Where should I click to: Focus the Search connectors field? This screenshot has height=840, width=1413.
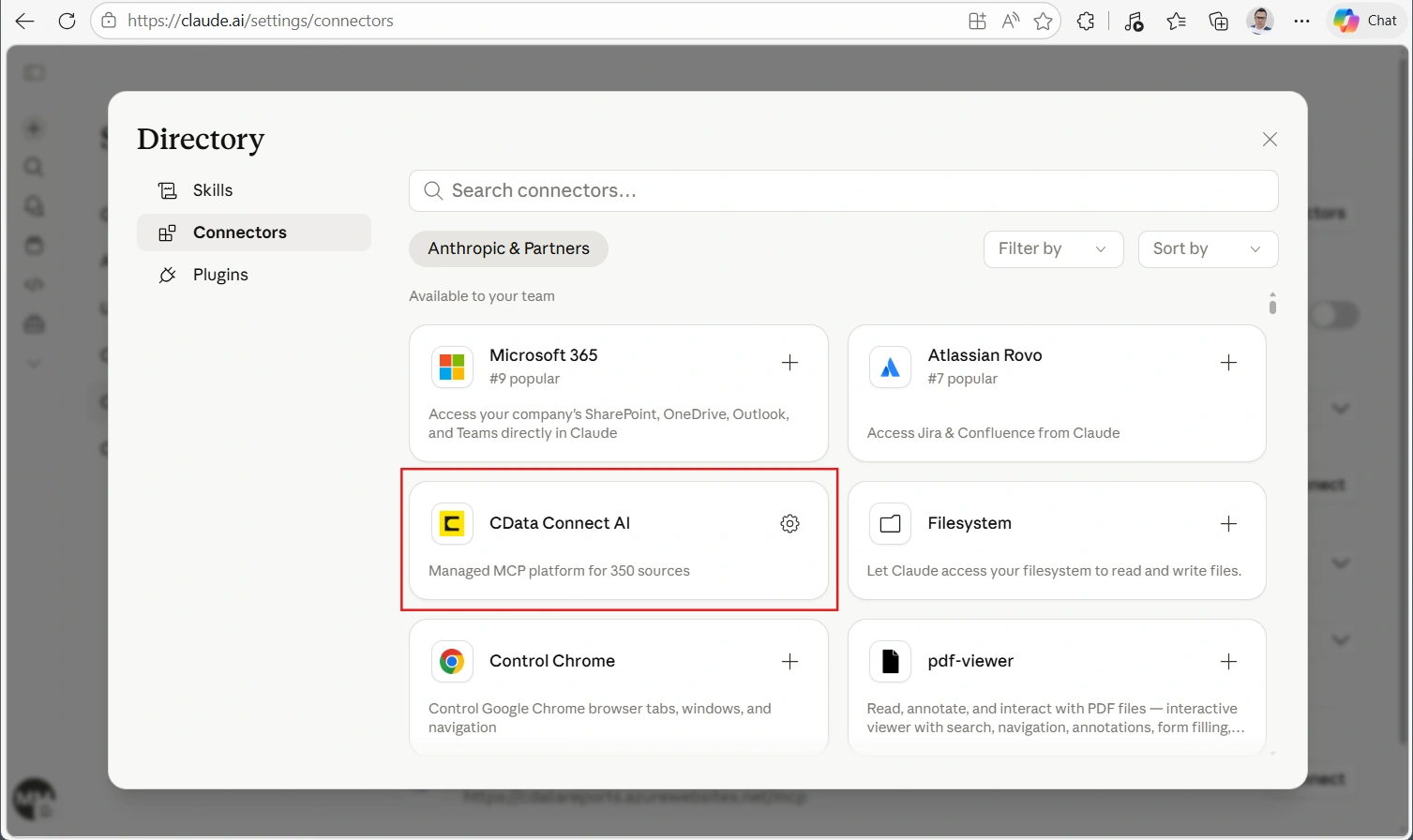point(843,190)
